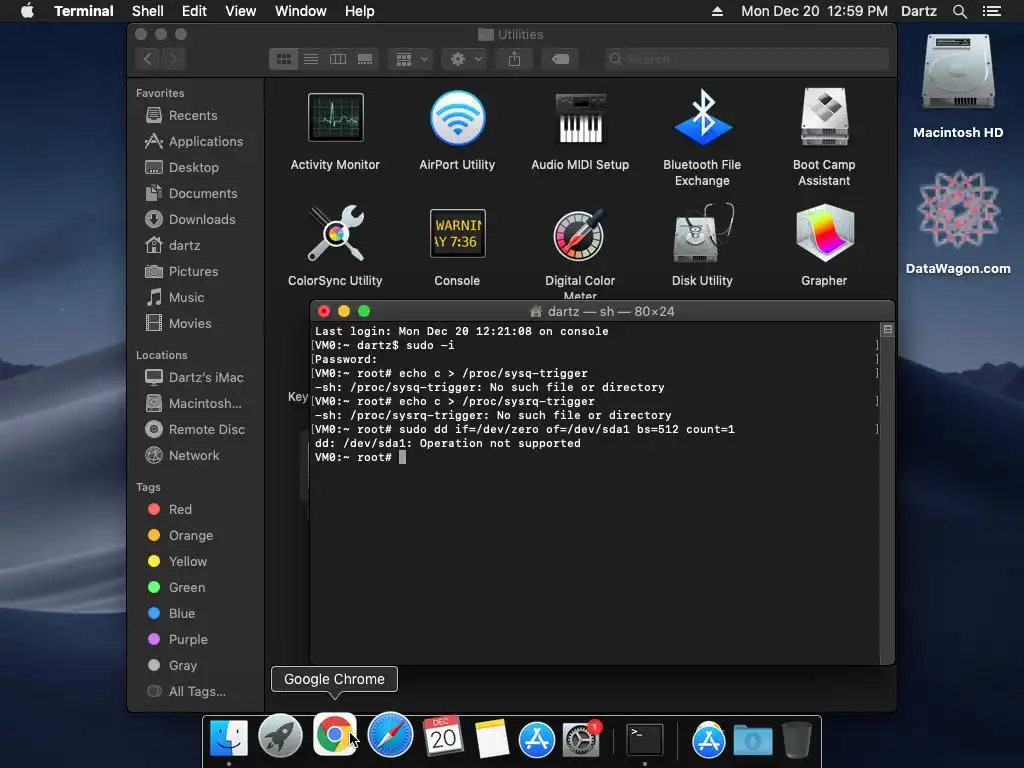This screenshot has height=768, width=1024.
Task: Click Finder Edit Tags toolbar button
Action: pos(560,59)
